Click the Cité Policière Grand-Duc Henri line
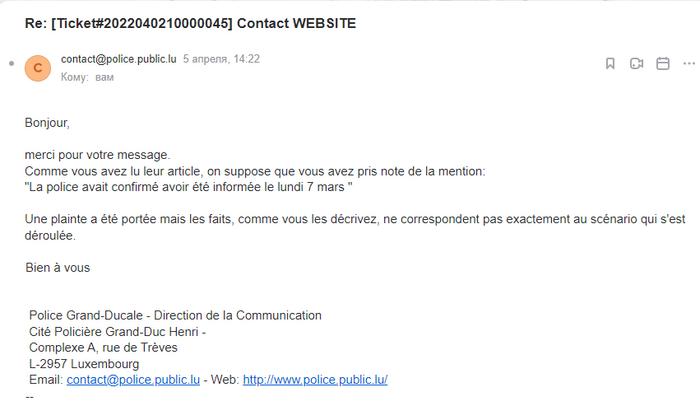 click(117, 332)
